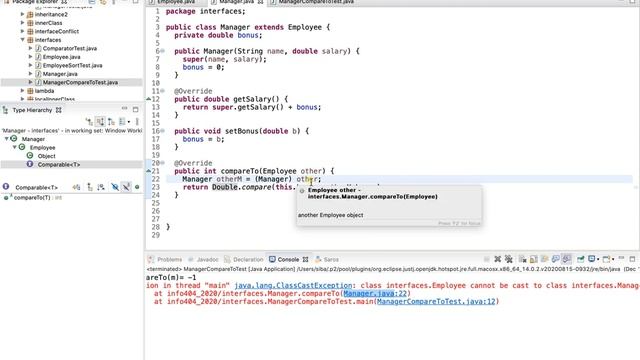
Task: Show the subtype hierarchy view
Action: click(111, 122)
